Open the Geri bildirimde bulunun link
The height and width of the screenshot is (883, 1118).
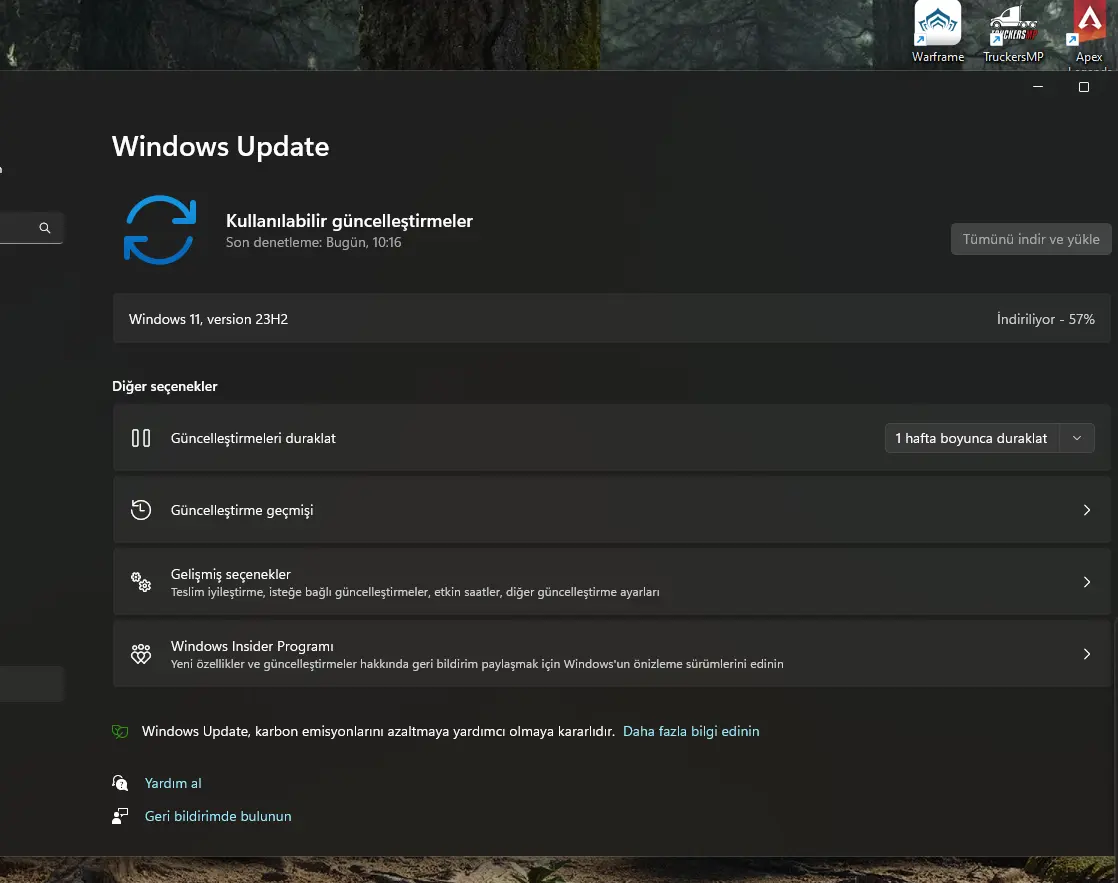coord(218,816)
